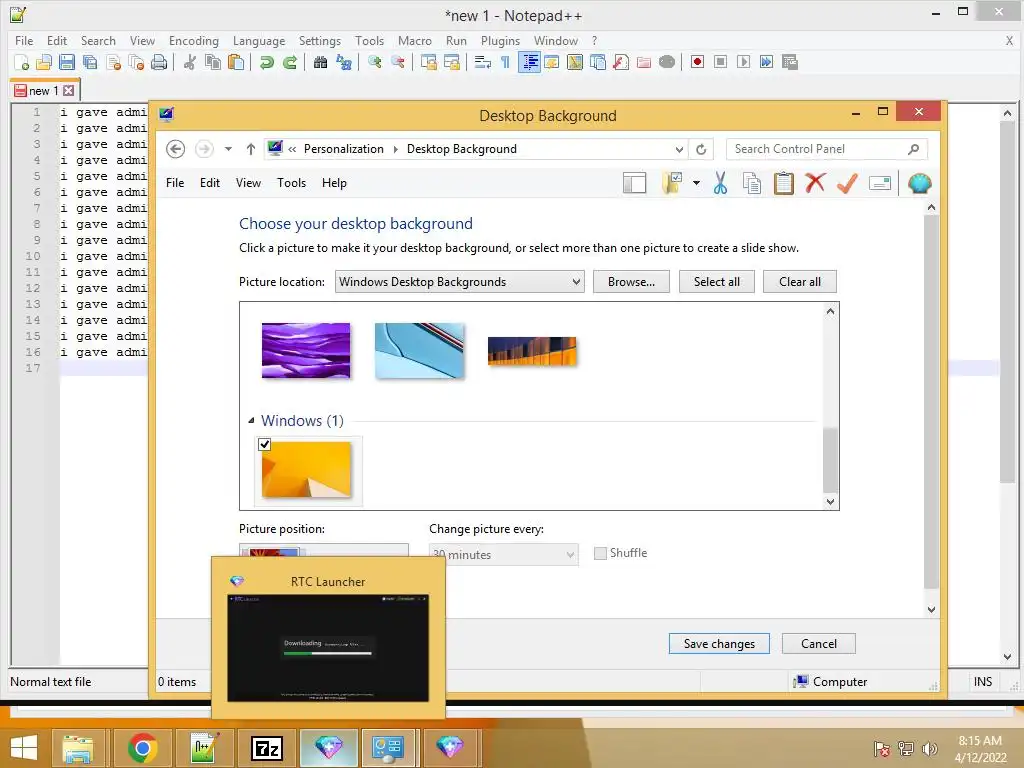Open Google Chrome from the taskbar
Viewport: 1024px width, 768px height.
142,748
